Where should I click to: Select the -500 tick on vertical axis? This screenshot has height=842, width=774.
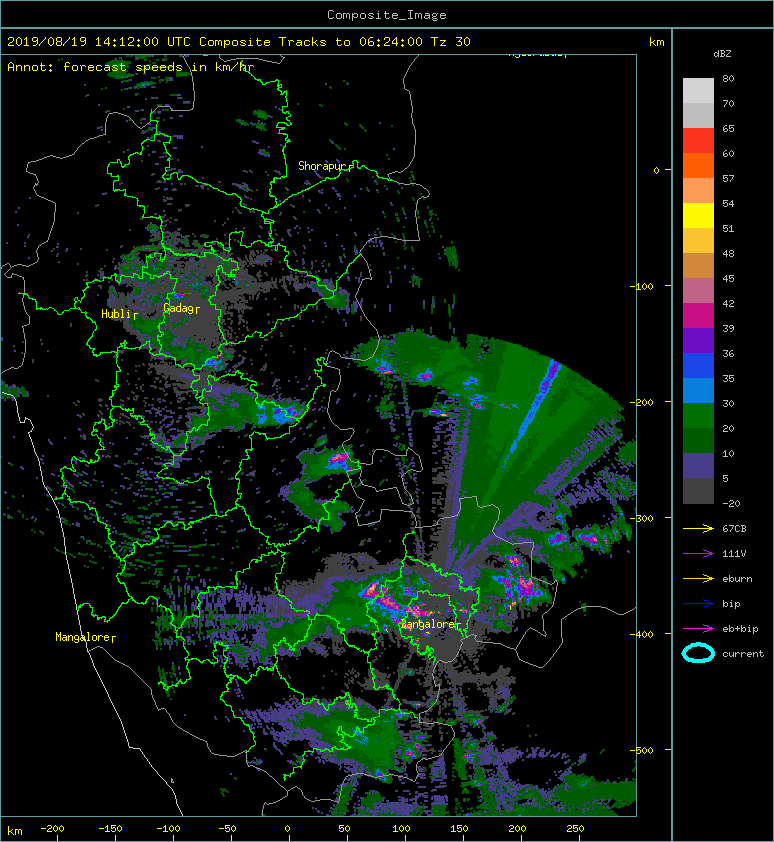tap(642, 750)
